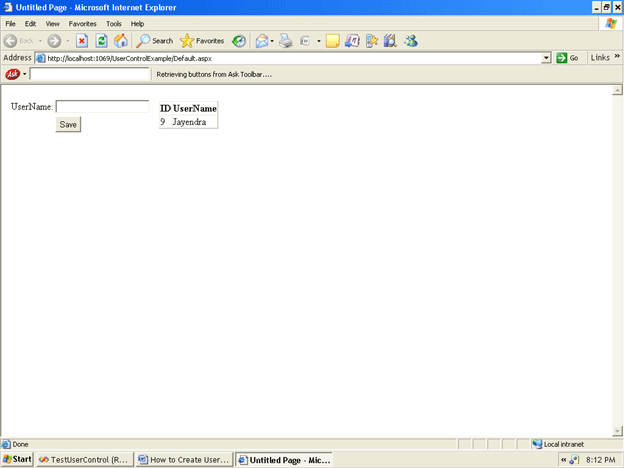Go to the Home page icon
Screen dimensions: 624x468
pyautogui.click(x=121, y=41)
